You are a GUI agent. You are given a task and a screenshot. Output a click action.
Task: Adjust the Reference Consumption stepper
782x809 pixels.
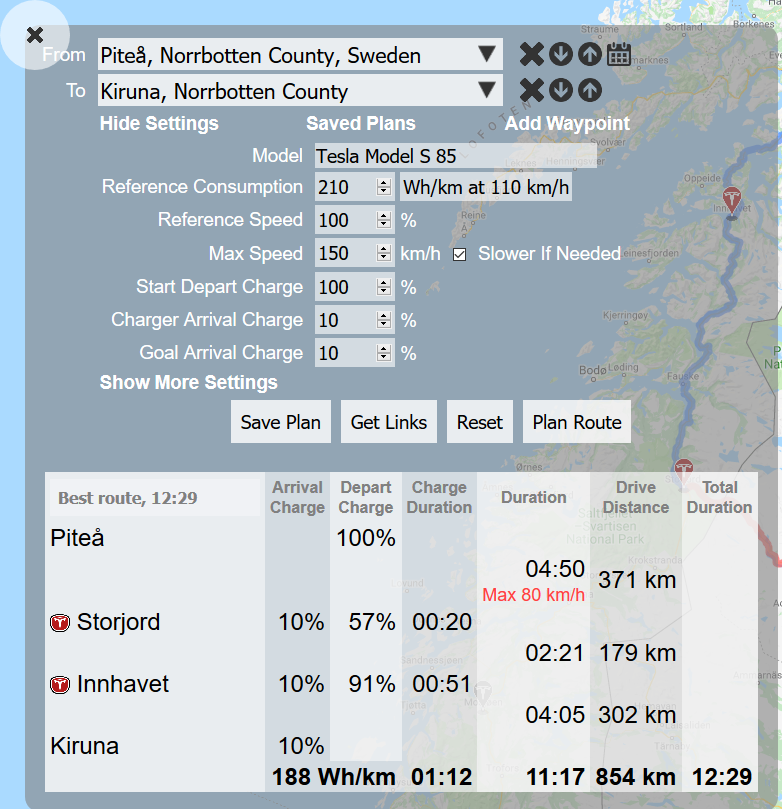tap(383, 187)
